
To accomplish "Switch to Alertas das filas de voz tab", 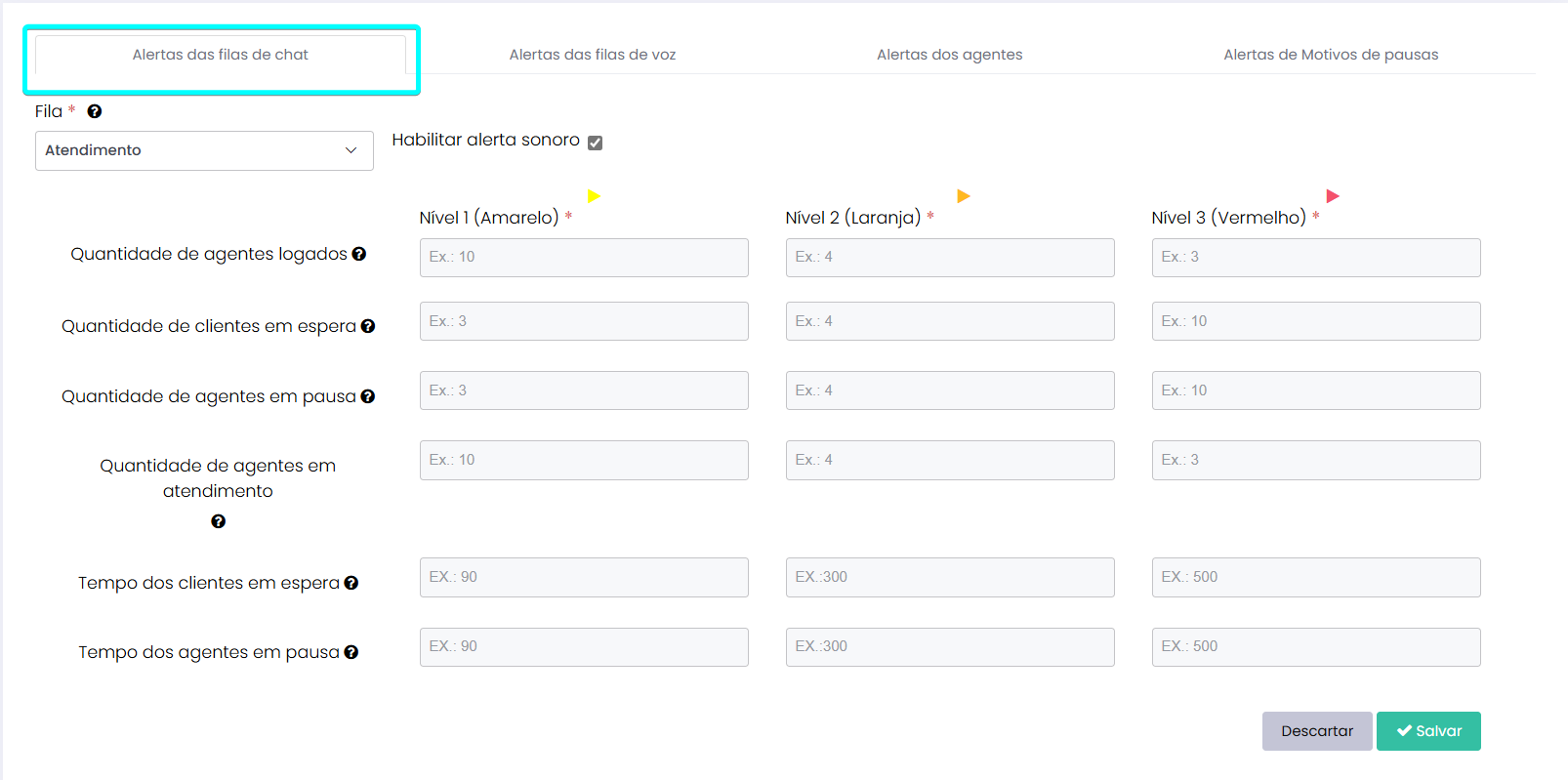I will 593,55.
